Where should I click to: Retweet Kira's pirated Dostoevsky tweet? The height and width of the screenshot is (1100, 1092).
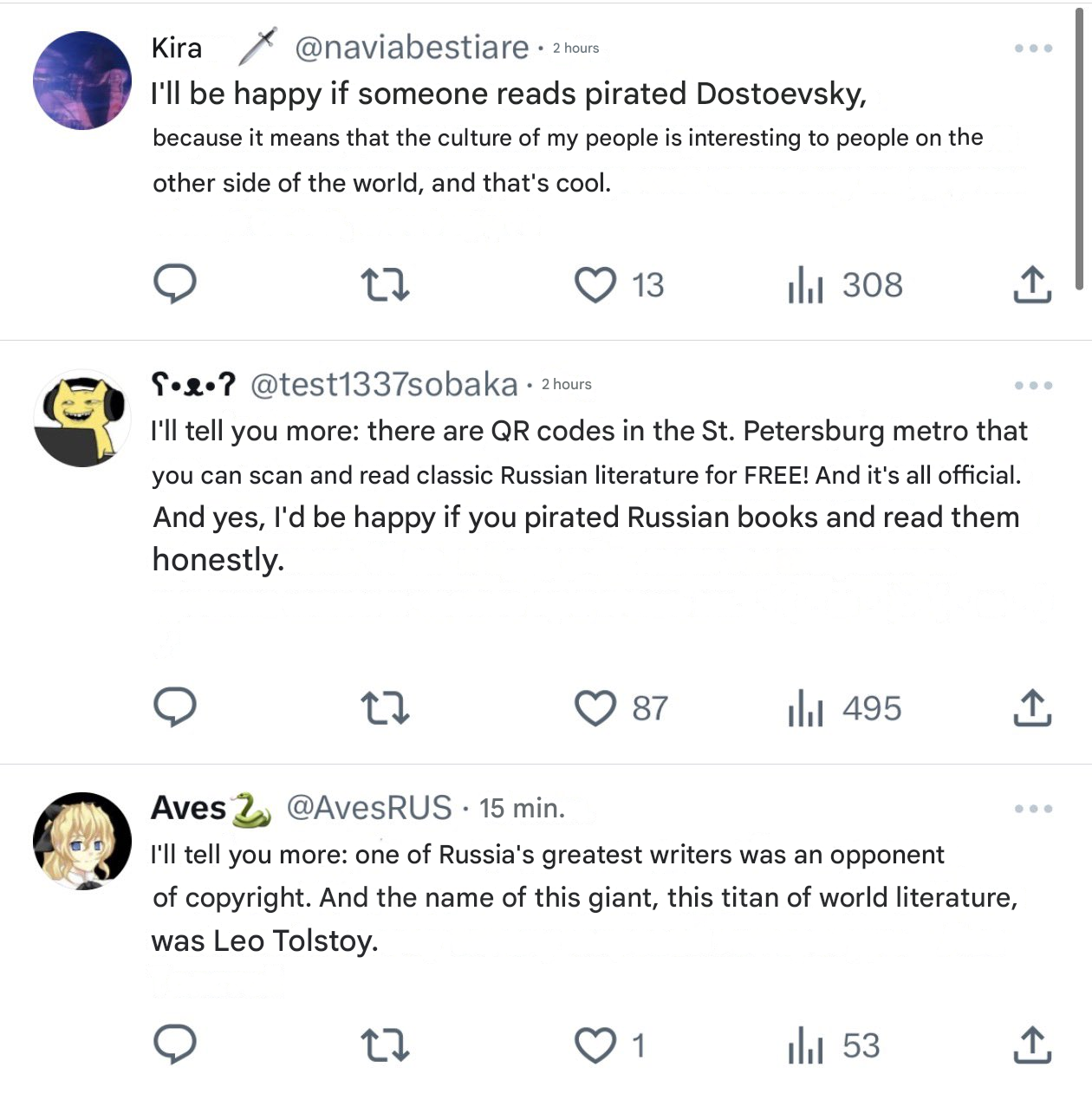[384, 284]
